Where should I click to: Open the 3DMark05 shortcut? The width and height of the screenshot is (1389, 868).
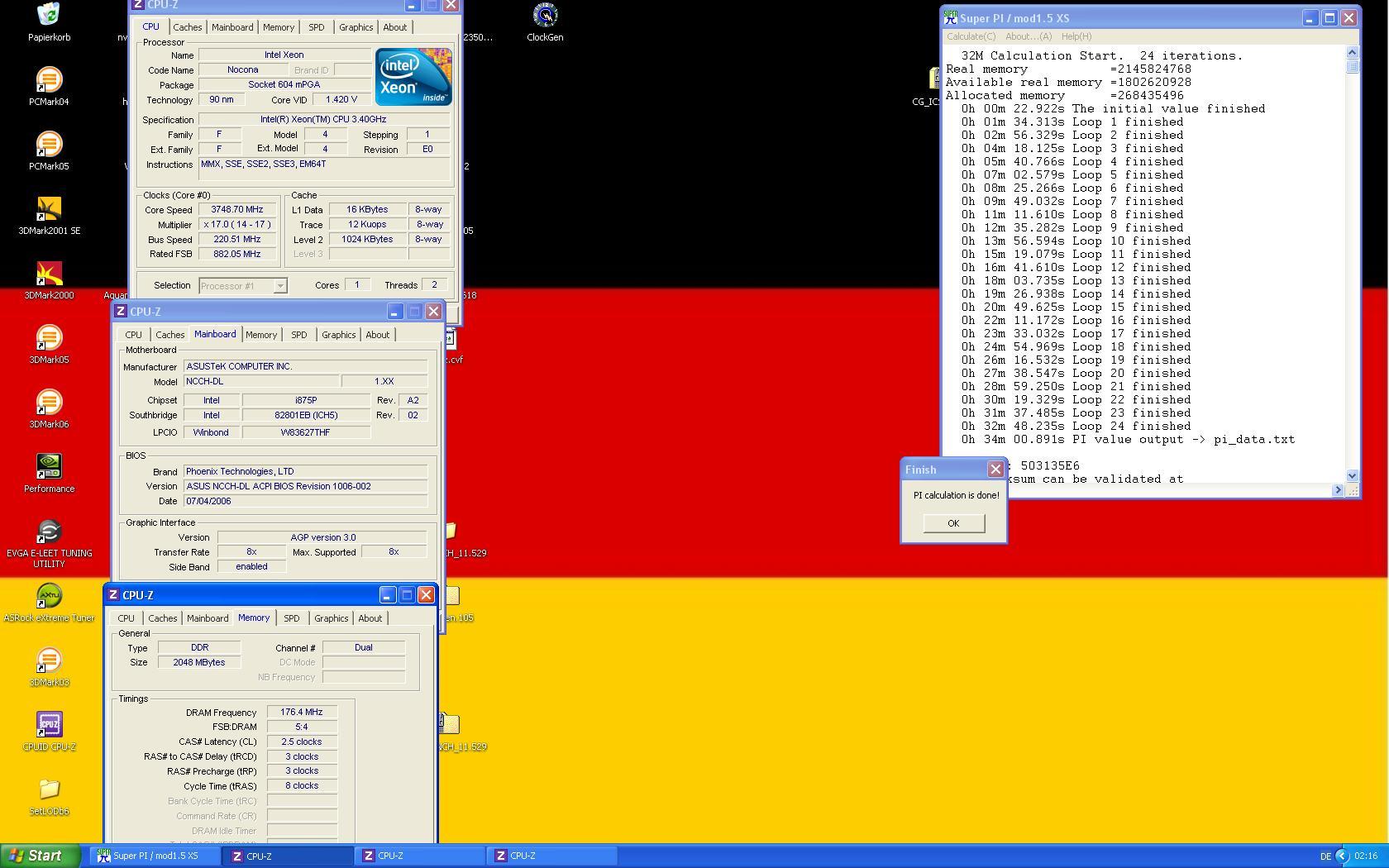pos(49,338)
